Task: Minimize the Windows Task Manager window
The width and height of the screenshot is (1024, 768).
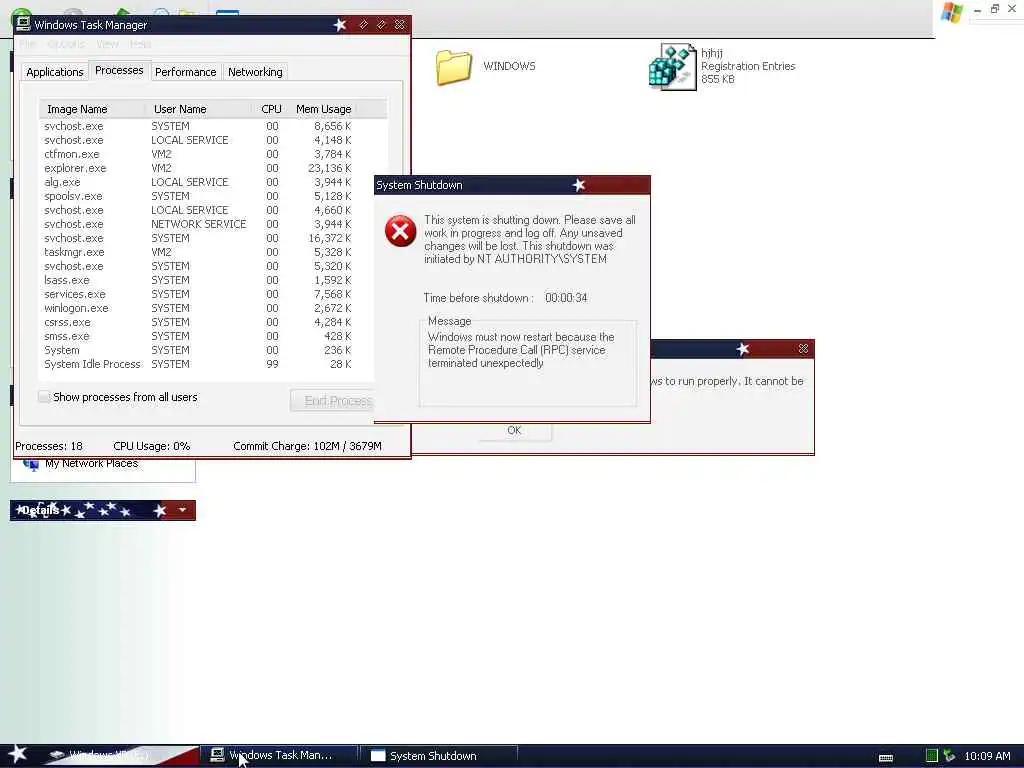Action: tap(363, 25)
